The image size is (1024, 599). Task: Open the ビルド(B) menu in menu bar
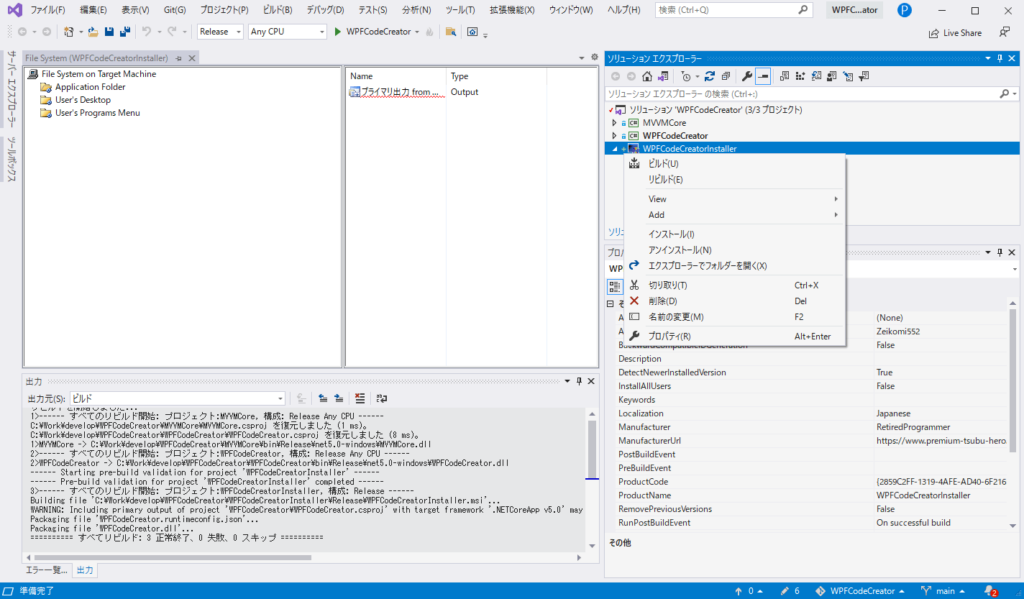pos(278,10)
